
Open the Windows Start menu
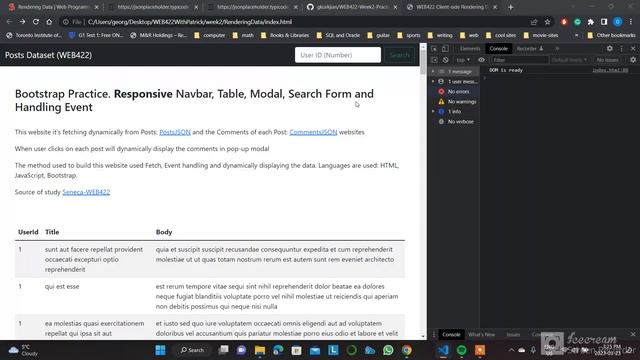160,350
